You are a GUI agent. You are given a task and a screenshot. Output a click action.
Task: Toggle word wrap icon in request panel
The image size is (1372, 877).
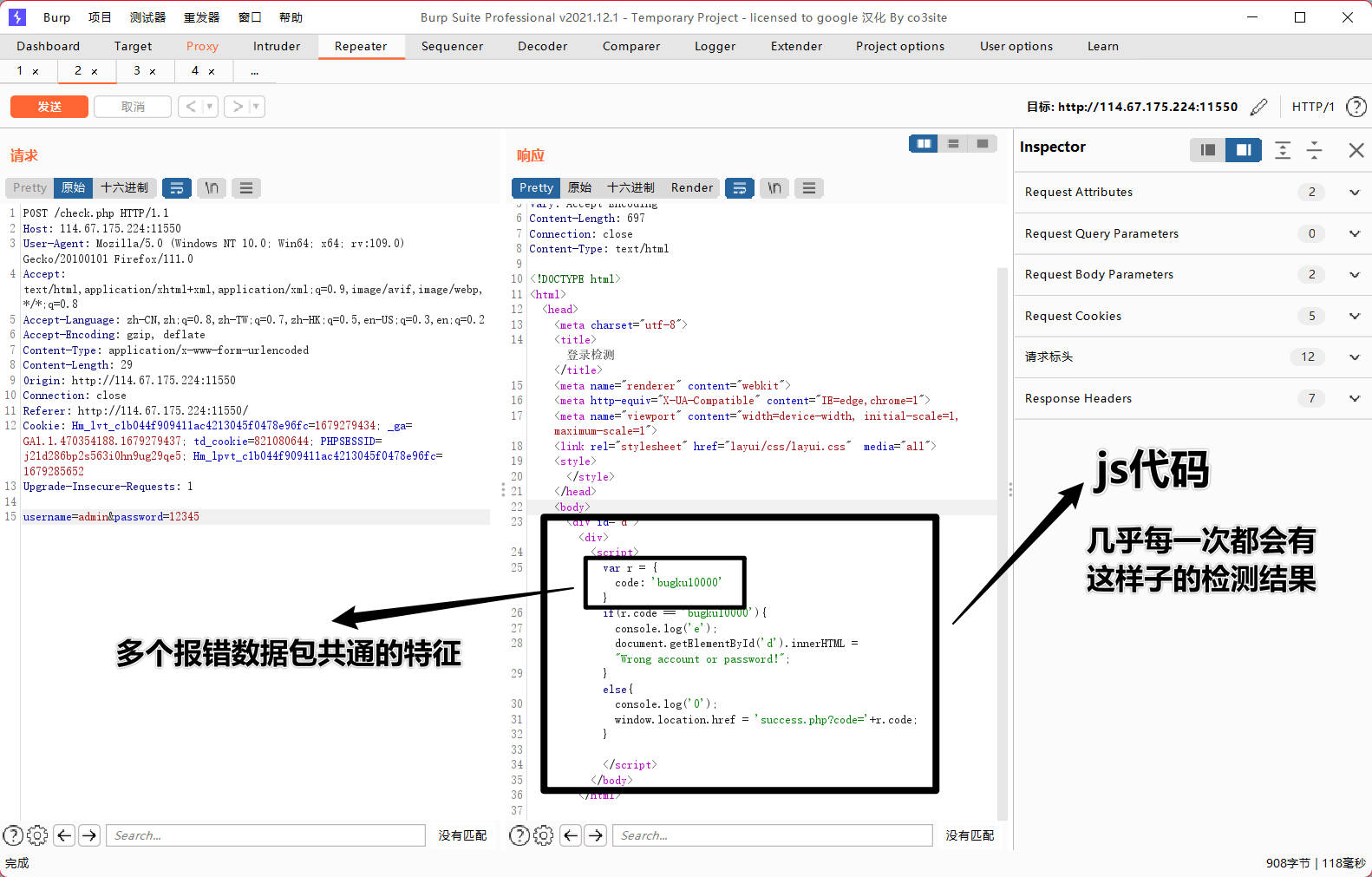[x=177, y=187]
